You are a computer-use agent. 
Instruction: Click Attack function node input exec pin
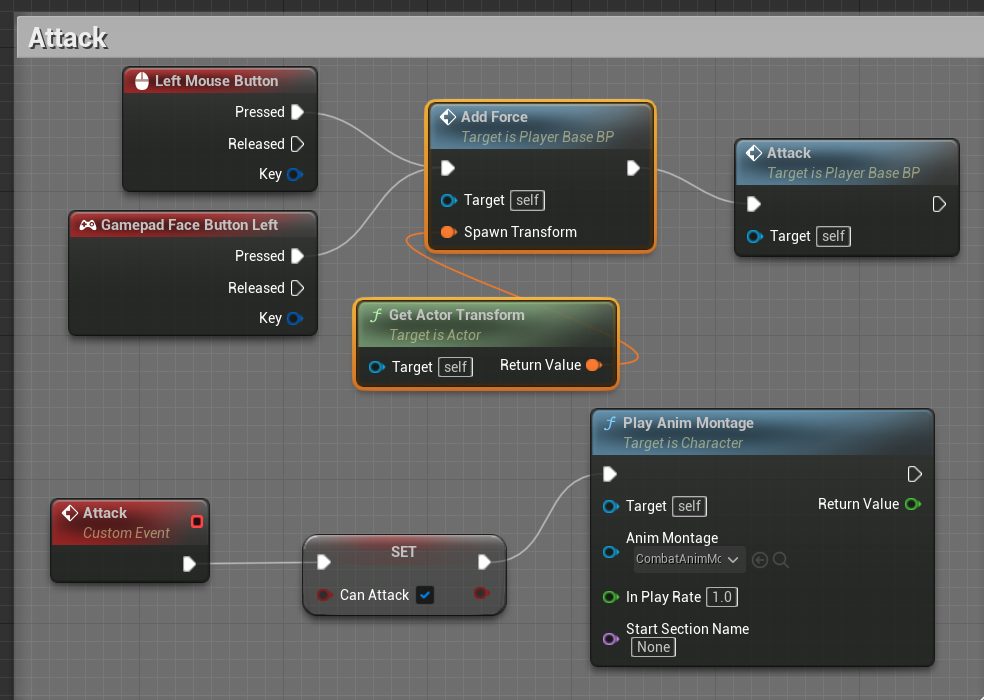tap(754, 204)
